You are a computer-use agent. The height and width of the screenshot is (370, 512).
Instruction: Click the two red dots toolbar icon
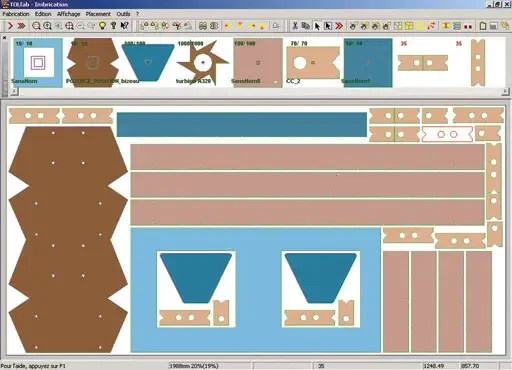[468, 26]
